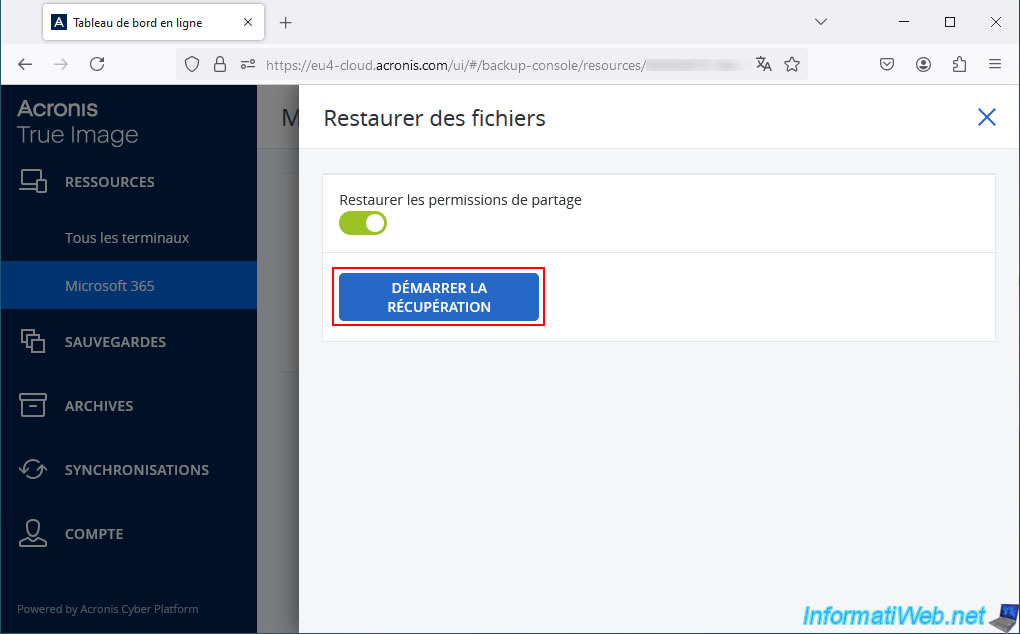Open the extensions puzzle icon
Viewport: 1020px width, 634px height.
(959, 64)
